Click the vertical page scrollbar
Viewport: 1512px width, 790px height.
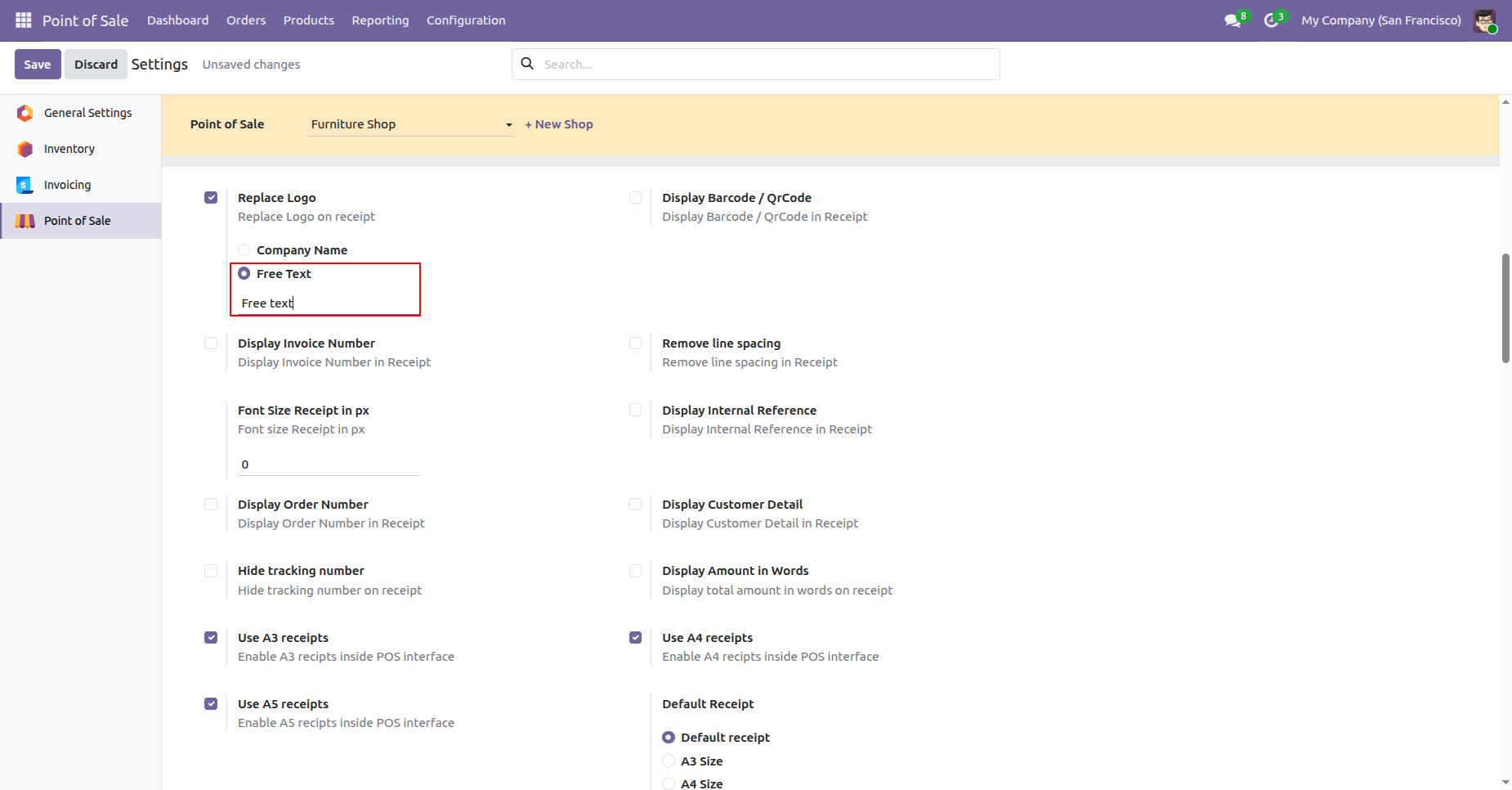coord(1505,308)
